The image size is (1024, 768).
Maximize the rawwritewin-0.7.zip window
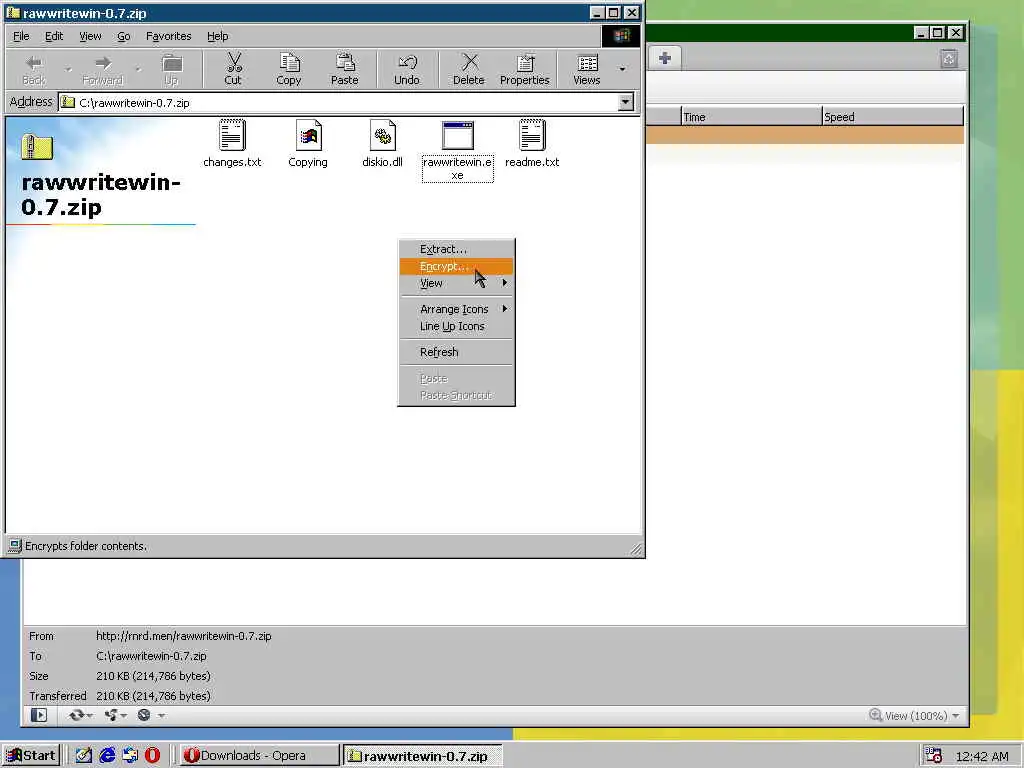click(x=613, y=12)
